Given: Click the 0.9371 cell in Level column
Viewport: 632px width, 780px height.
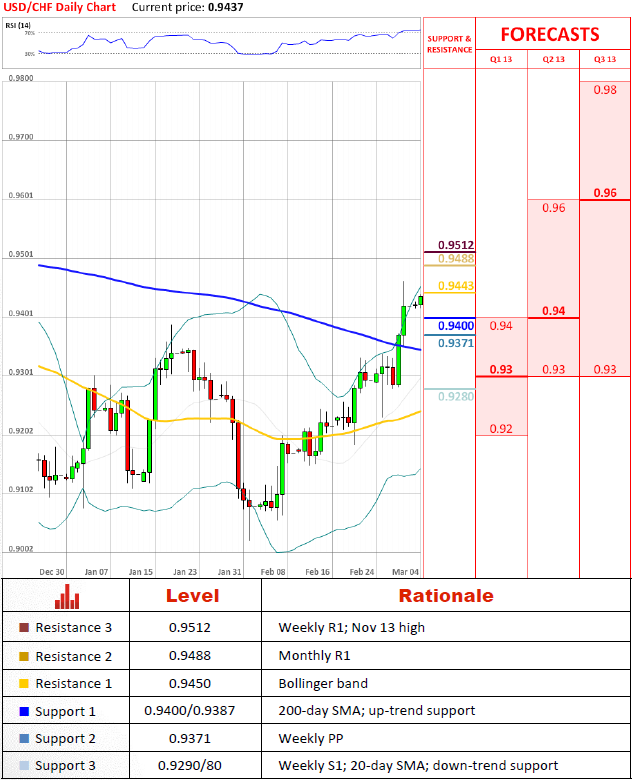Looking at the screenshot, I should point(190,739).
